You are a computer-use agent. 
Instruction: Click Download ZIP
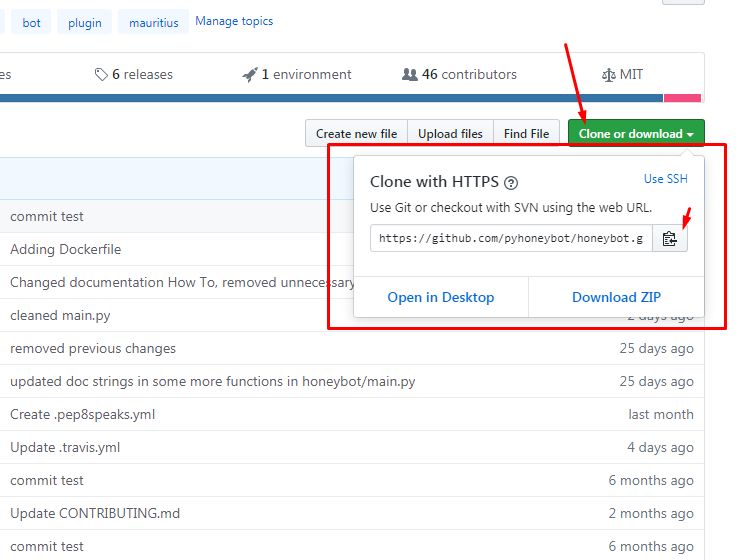[616, 297]
